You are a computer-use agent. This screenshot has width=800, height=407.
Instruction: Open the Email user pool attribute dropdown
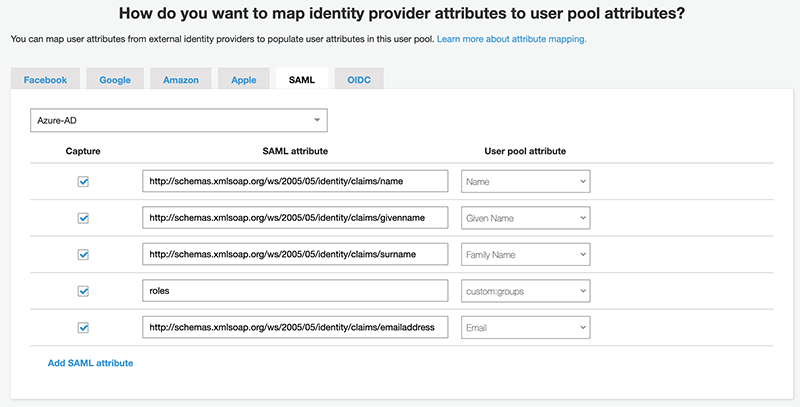525,327
